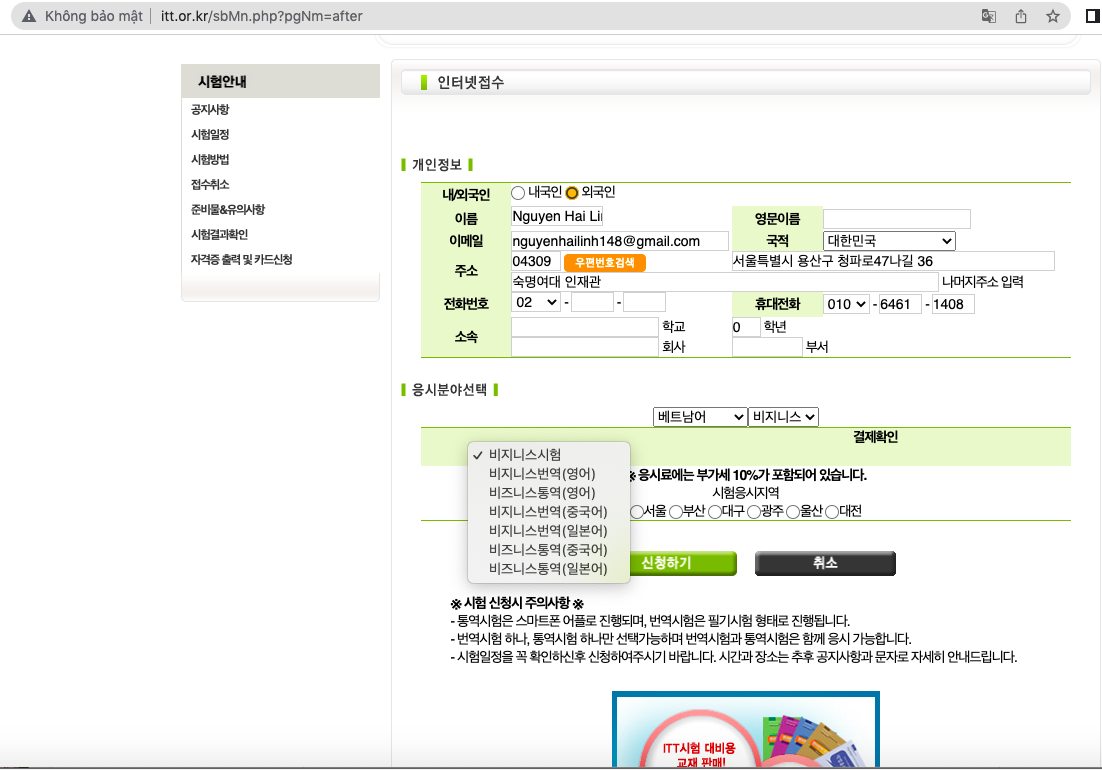The height and width of the screenshot is (770, 1102).
Task: Open the 010 mobile prefix dropdown
Action: (x=846, y=303)
